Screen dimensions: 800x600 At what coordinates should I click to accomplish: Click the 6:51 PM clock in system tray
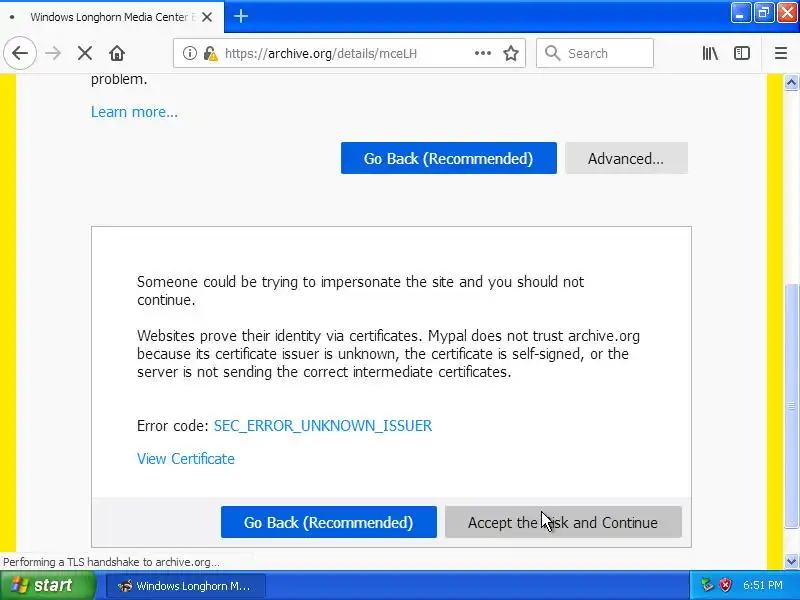763,585
